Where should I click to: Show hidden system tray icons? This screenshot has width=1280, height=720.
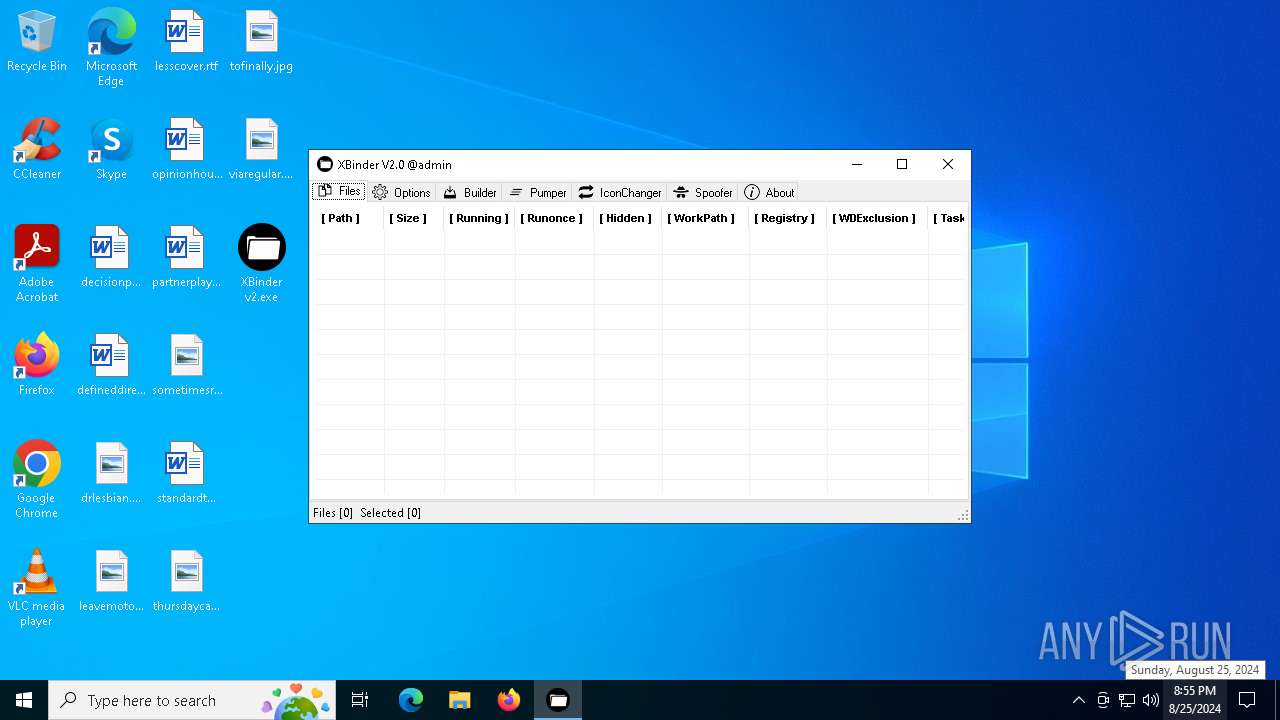[x=1078, y=700]
